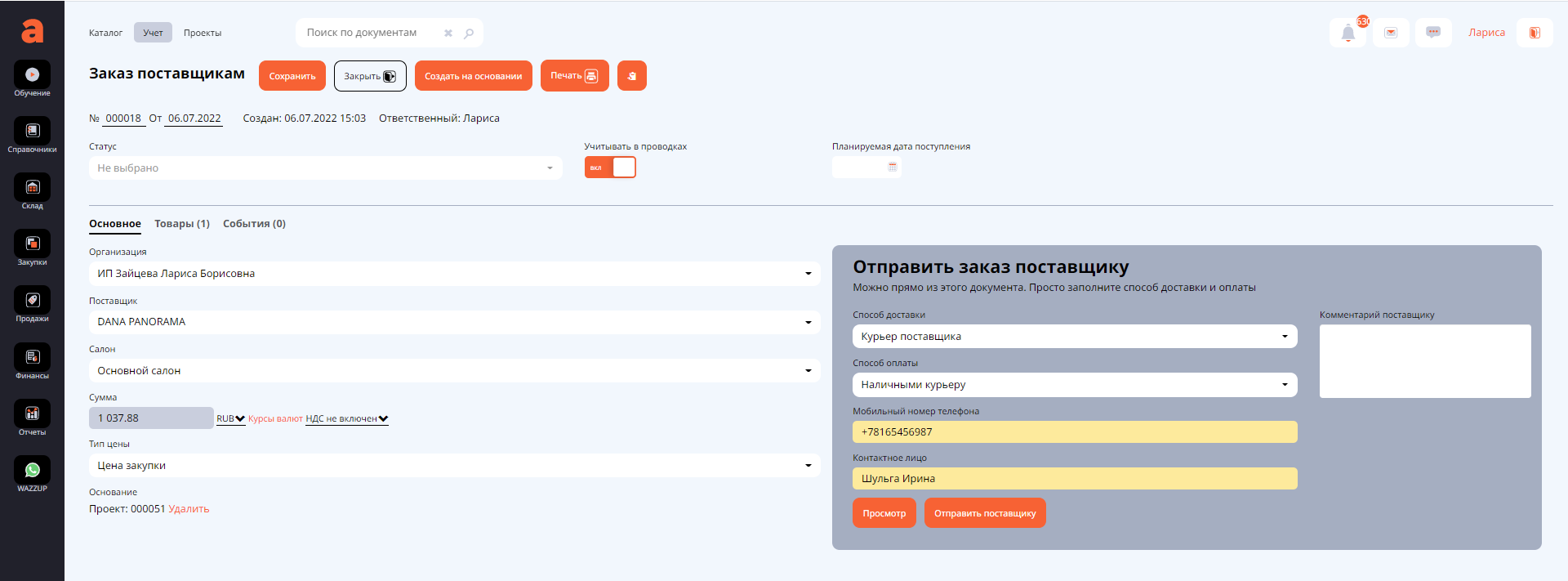
Task: Open the Справочники sidebar icon
Action: 32,132
